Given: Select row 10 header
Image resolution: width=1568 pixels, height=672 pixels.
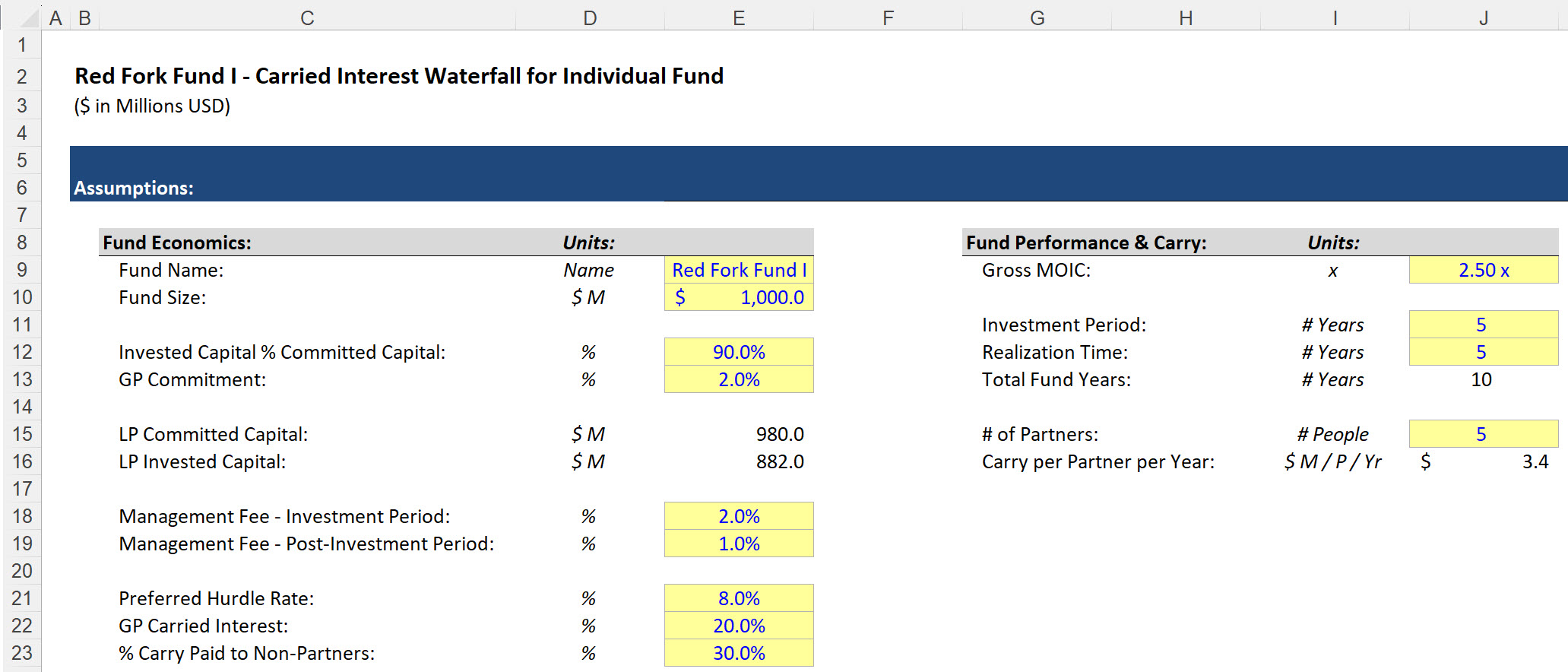Looking at the screenshot, I should (x=21, y=297).
